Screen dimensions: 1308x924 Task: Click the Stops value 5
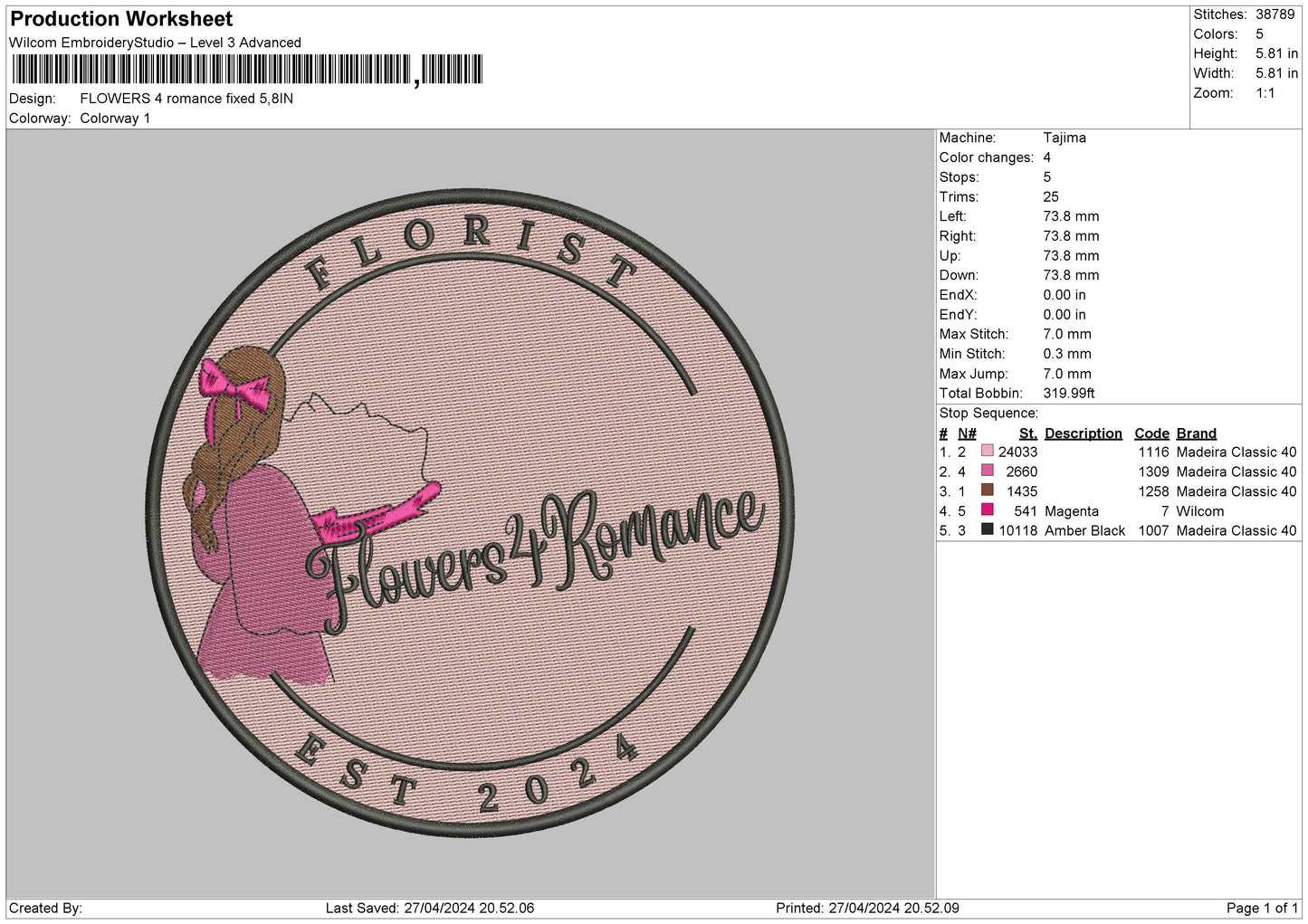click(x=1047, y=177)
